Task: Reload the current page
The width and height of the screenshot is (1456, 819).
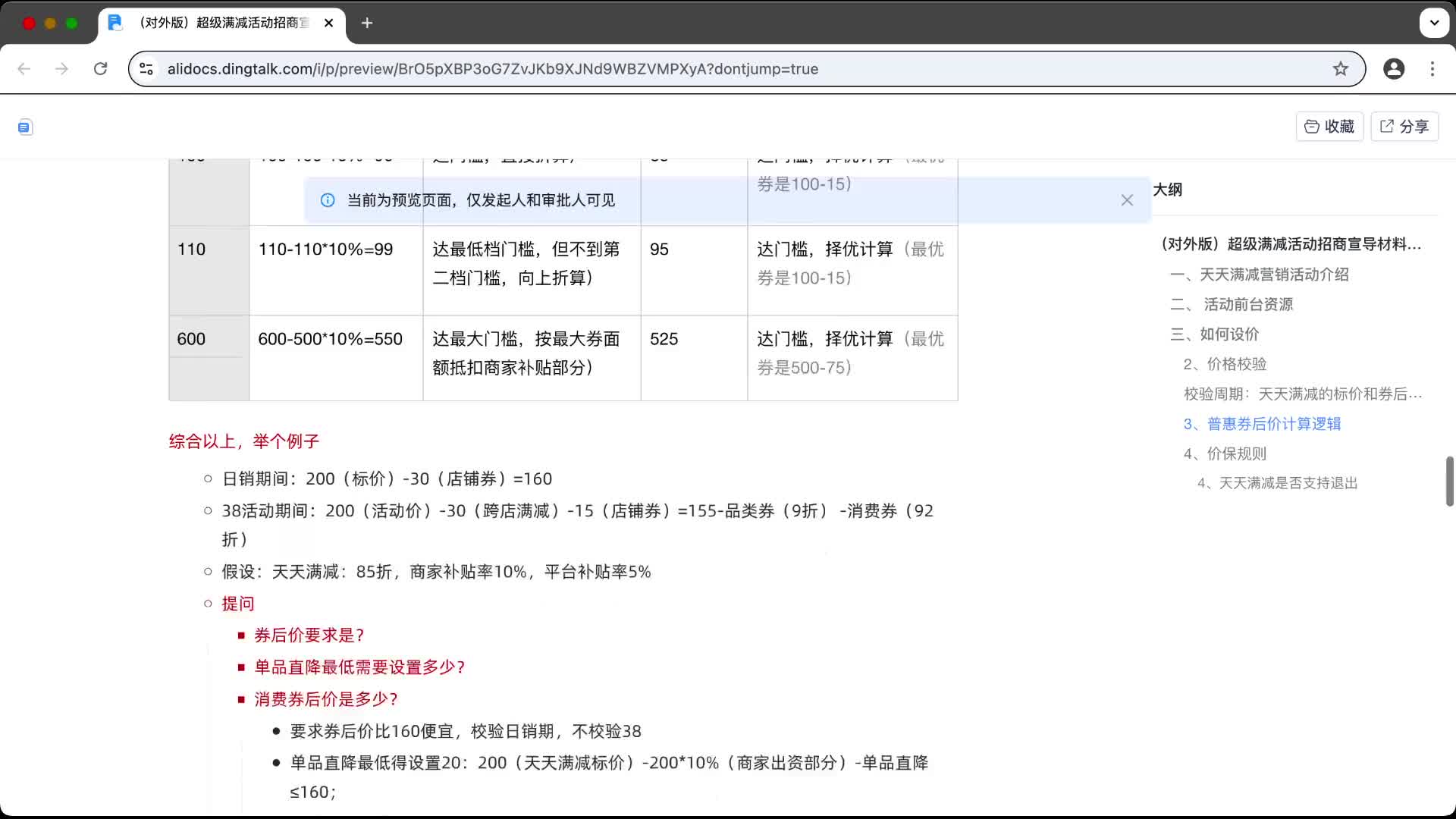Action: click(101, 68)
